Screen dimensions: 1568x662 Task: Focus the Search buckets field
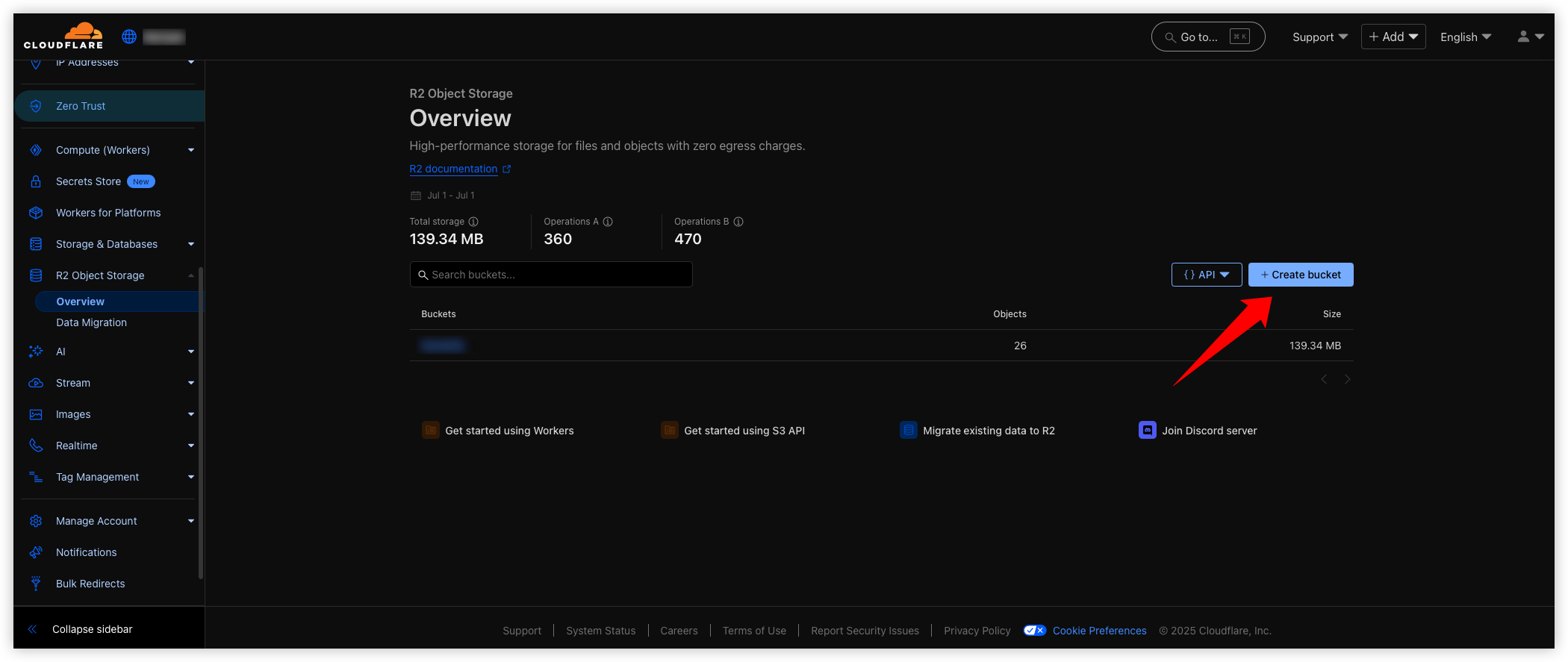coord(551,275)
